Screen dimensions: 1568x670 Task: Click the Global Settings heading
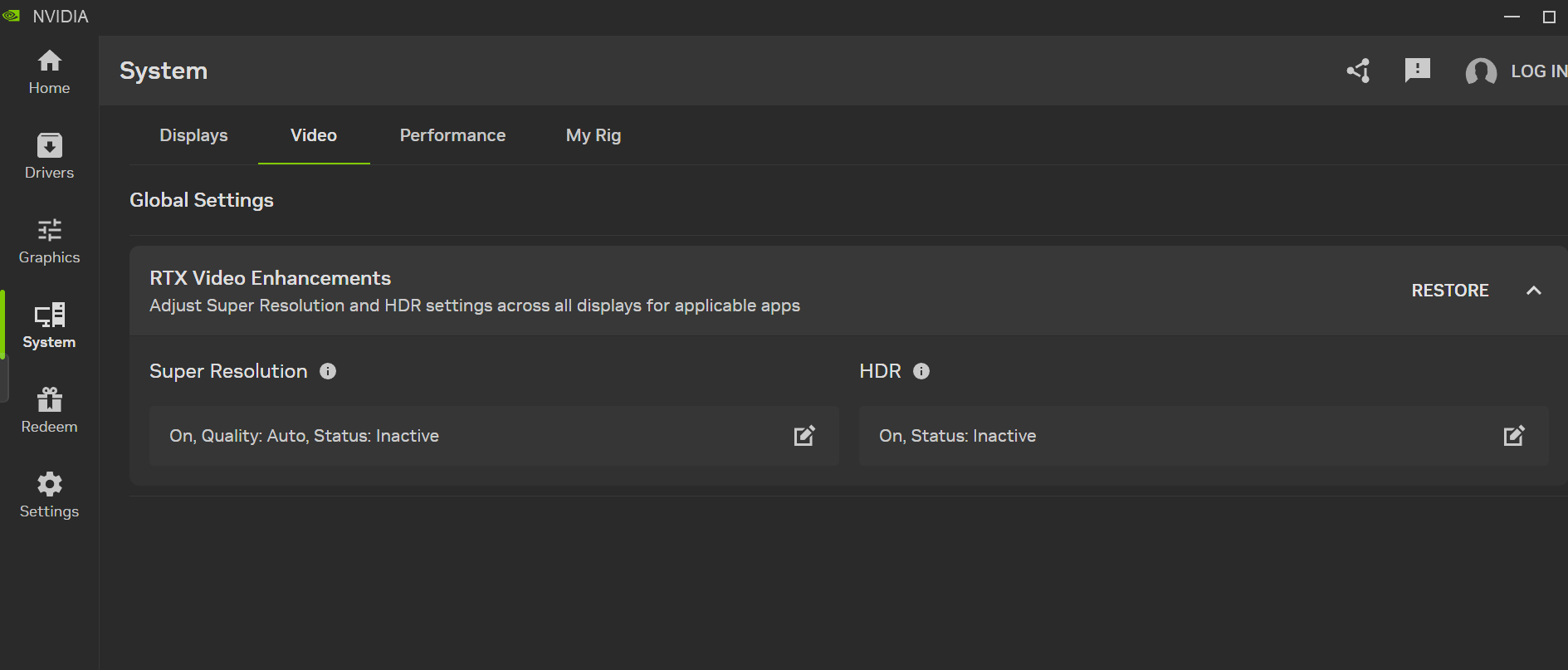pyautogui.click(x=202, y=200)
